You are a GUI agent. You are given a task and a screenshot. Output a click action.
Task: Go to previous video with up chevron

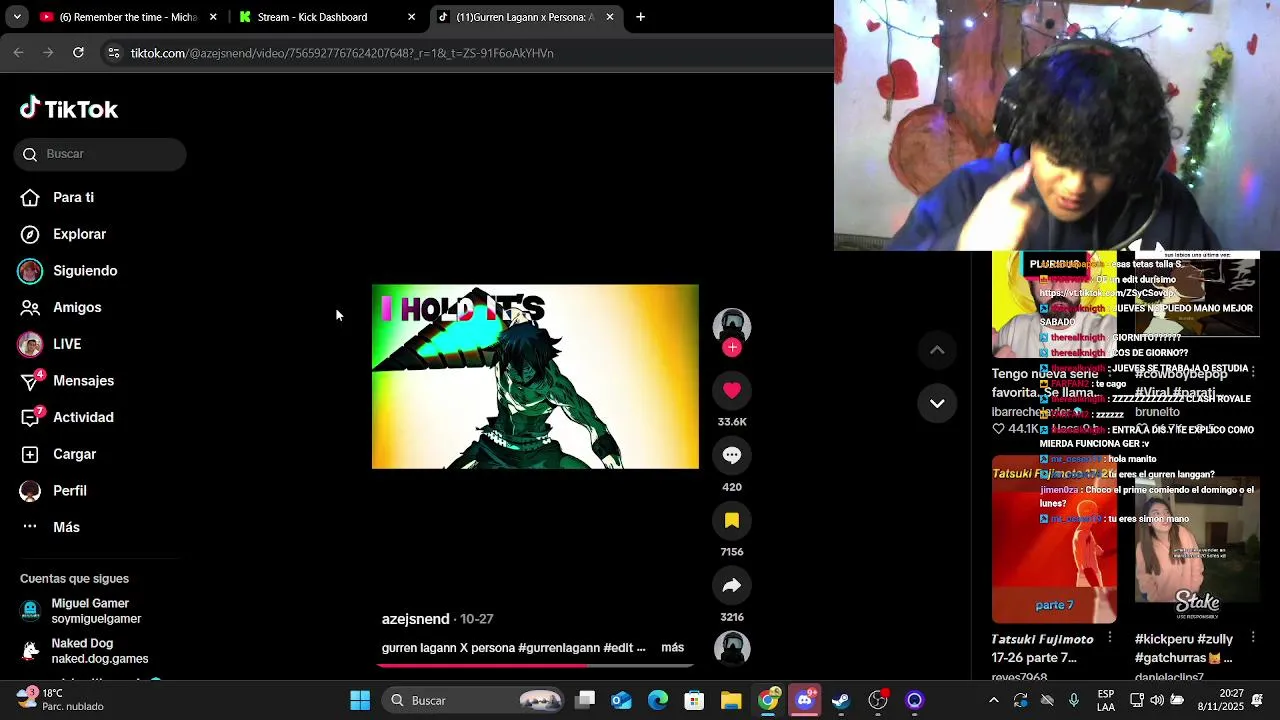937,350
